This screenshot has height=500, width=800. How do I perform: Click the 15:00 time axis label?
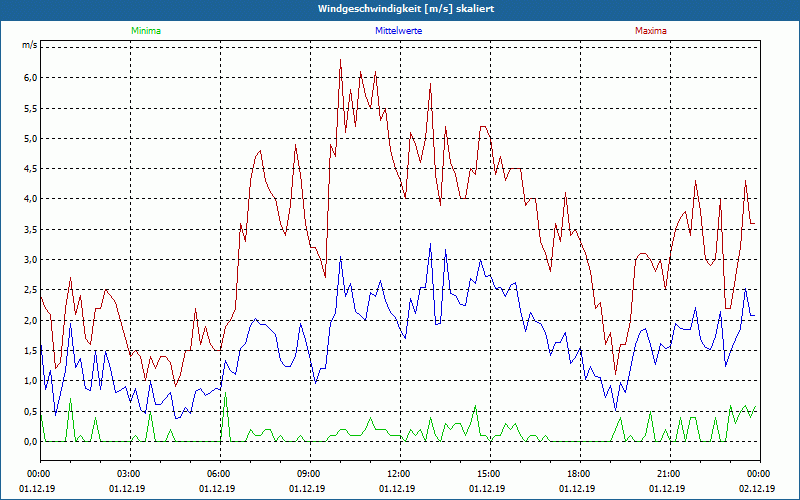click(x=490, y=474)
